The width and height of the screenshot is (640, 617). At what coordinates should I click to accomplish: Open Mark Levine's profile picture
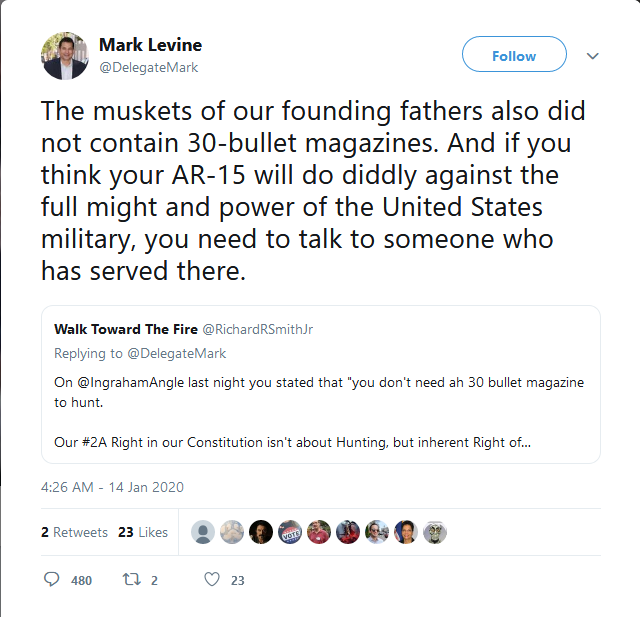coord(65,56)
